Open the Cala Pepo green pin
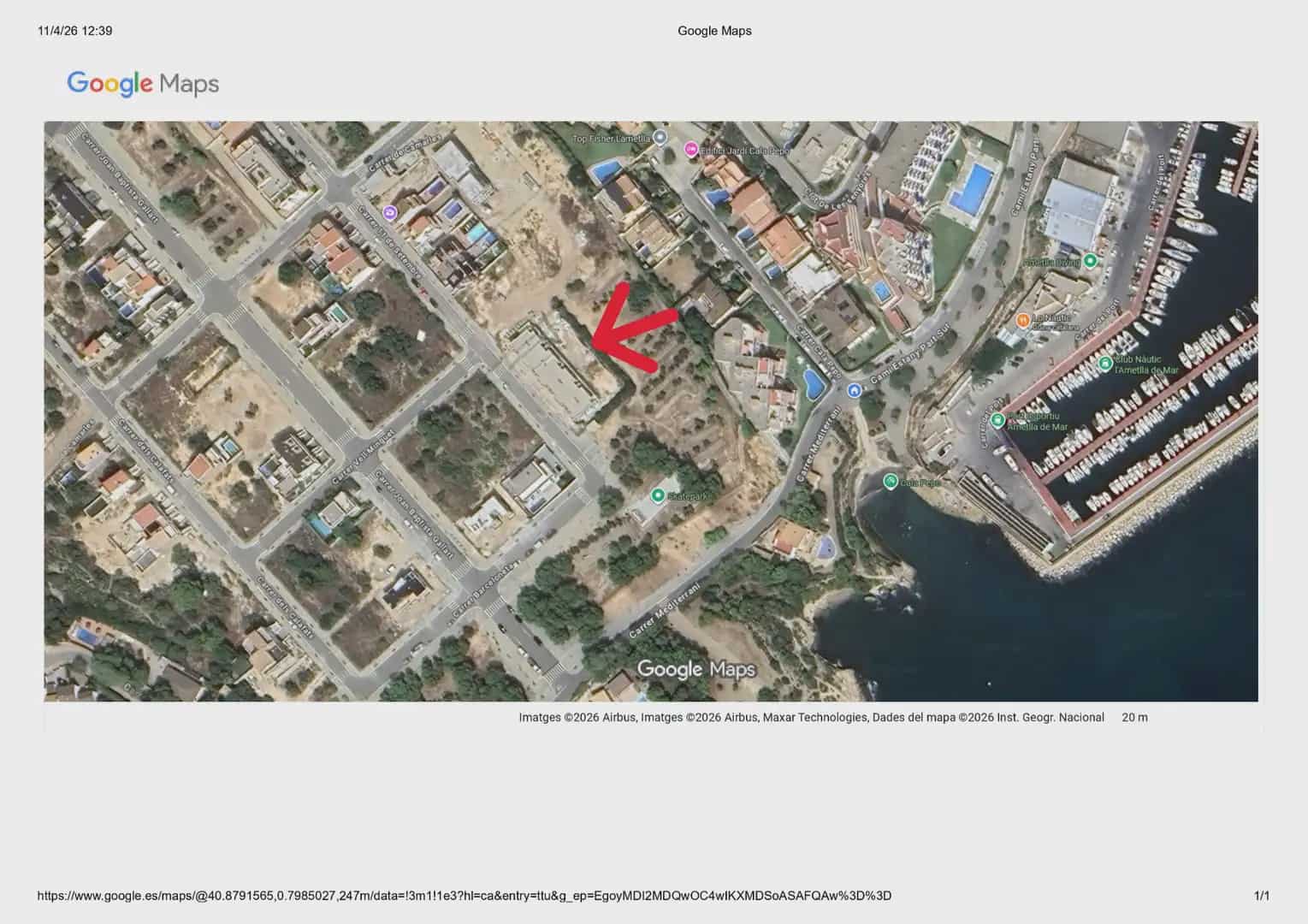This screenshot has width=1308, height=924. coord(891,482)
